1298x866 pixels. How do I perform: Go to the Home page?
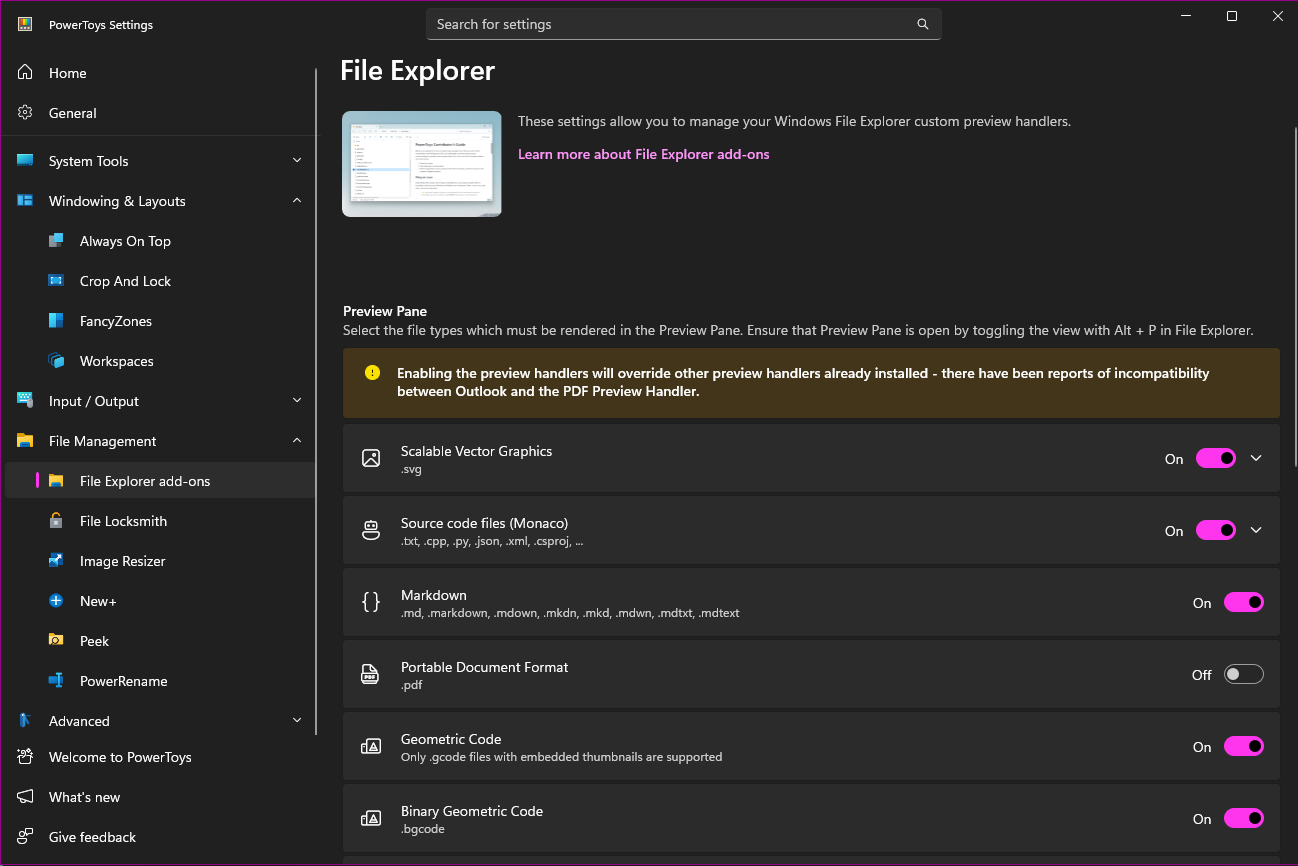click(x=160, y=73)
